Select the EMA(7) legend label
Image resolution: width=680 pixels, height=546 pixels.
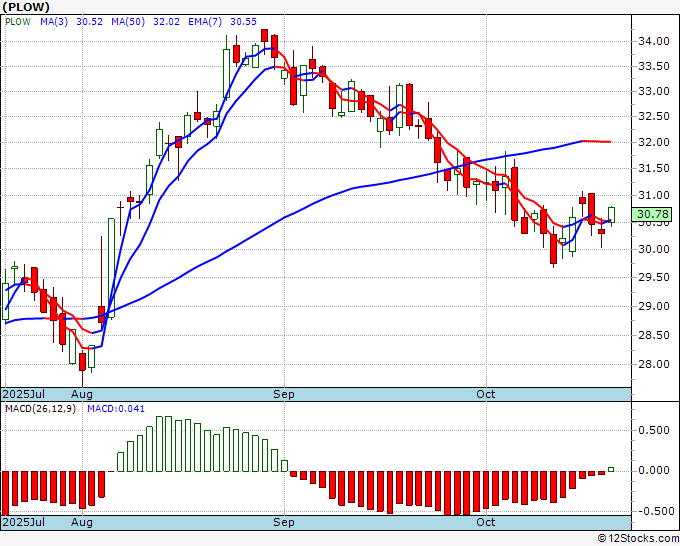205,22
